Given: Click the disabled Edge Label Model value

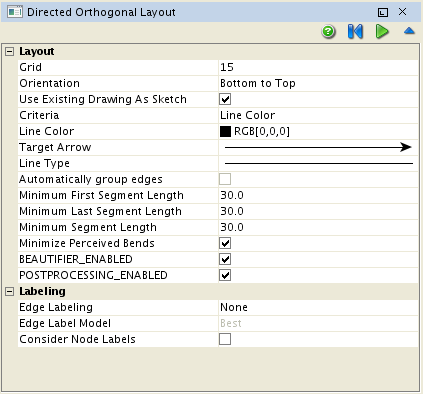Looking at the screenshot, I should point(318,323).
